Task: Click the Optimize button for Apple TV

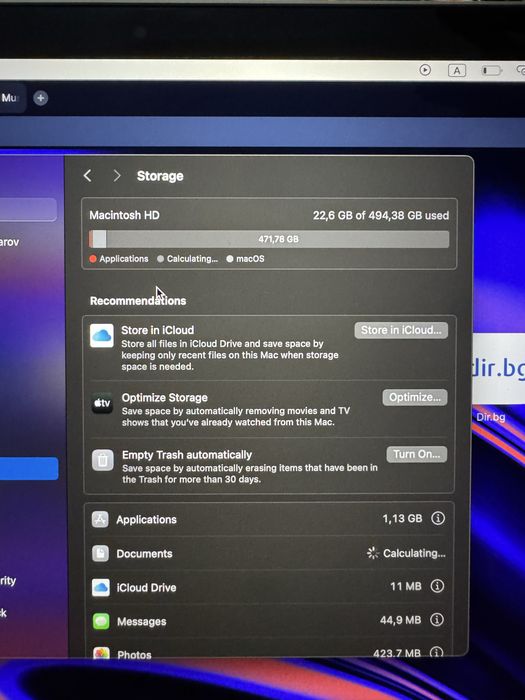Action: coord(415,397)
